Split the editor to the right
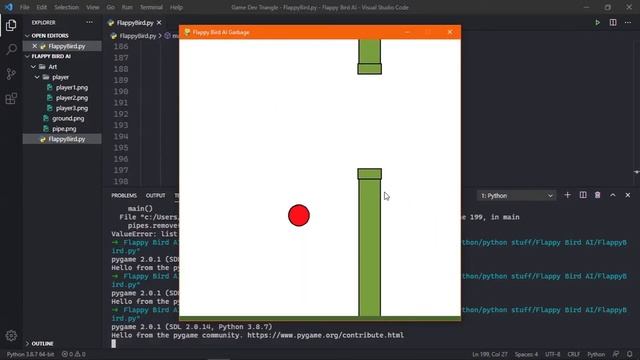The width and height of the screenshot is (640, 360). click(613, 22)
